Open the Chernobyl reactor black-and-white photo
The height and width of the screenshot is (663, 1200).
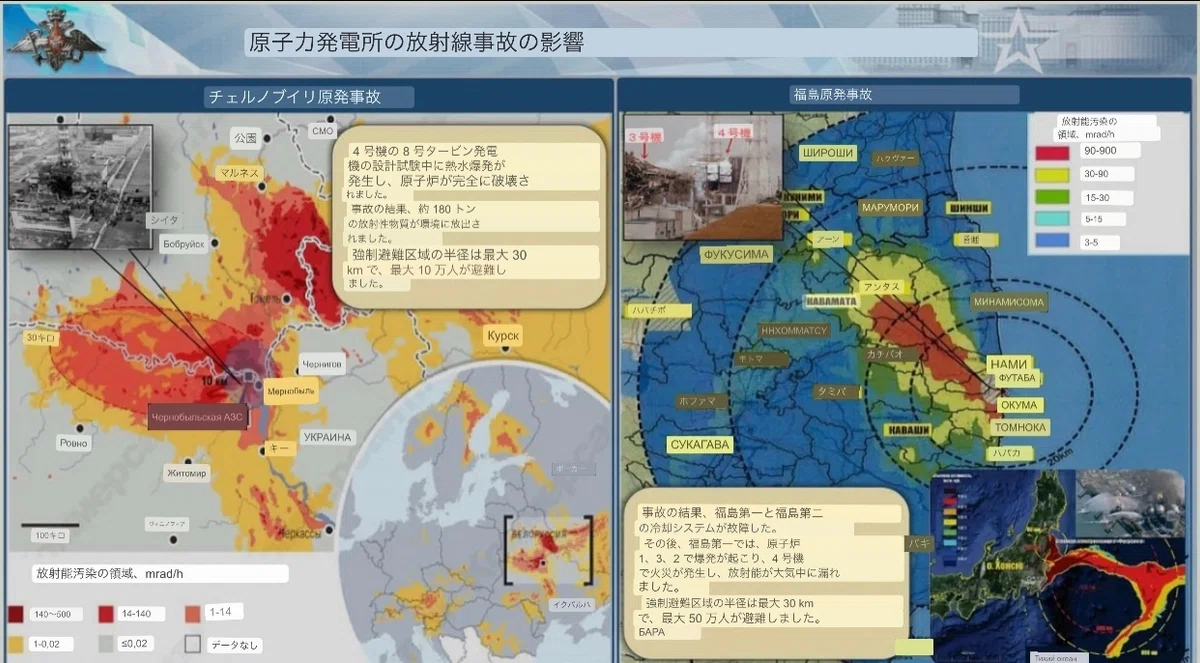click(x=80, y=186)
